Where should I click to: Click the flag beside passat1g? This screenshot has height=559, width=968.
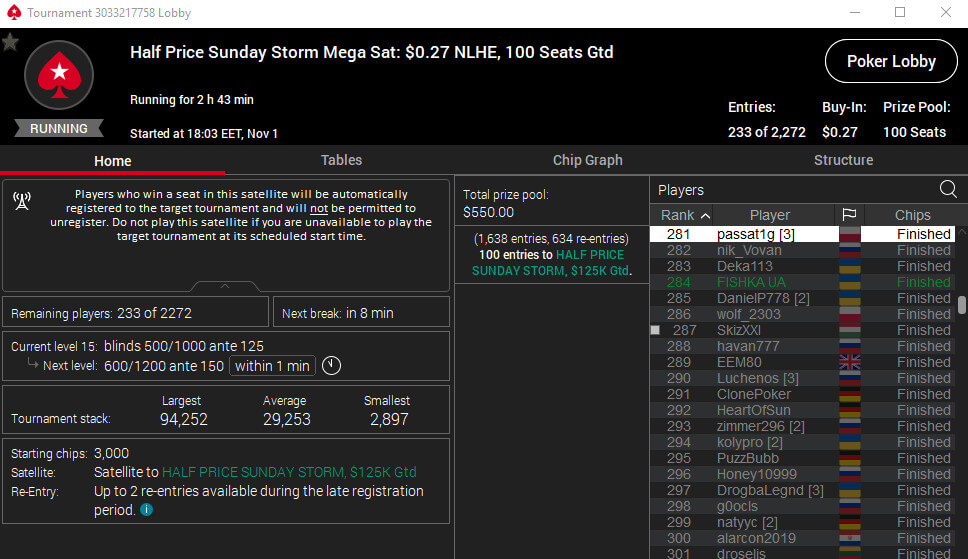click(x=849, y=234)
